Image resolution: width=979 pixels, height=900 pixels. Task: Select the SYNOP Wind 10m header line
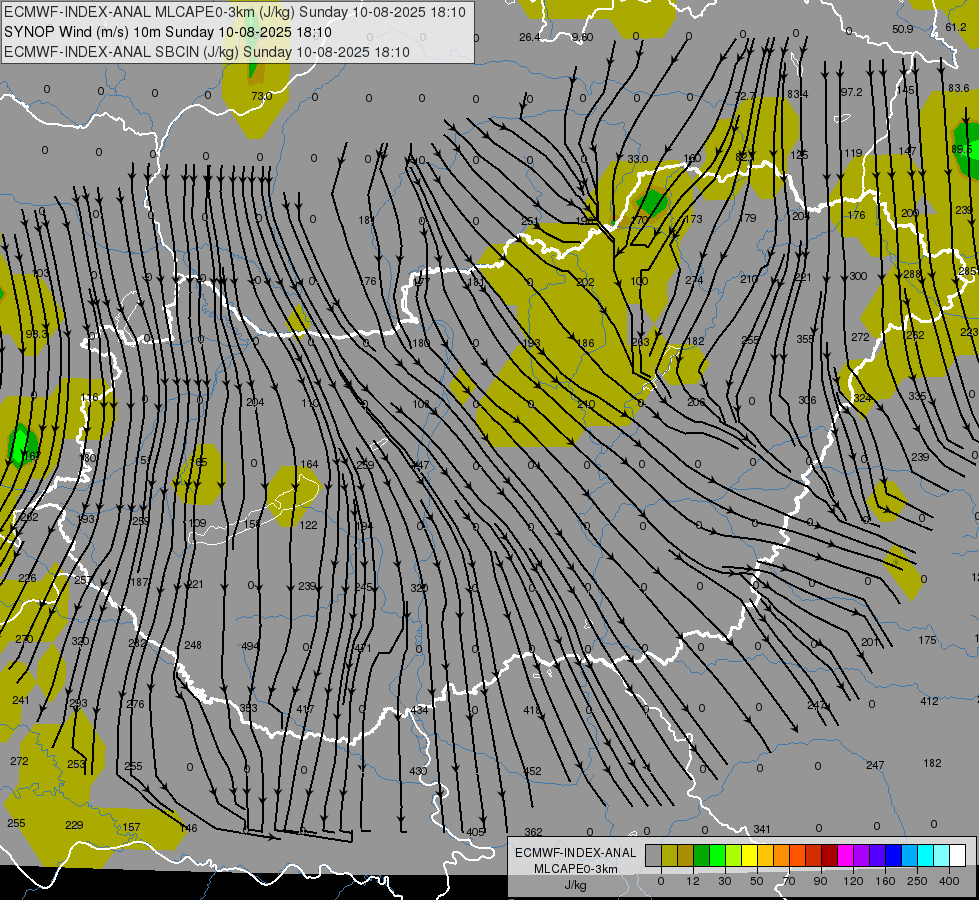(x=168, y=32)
